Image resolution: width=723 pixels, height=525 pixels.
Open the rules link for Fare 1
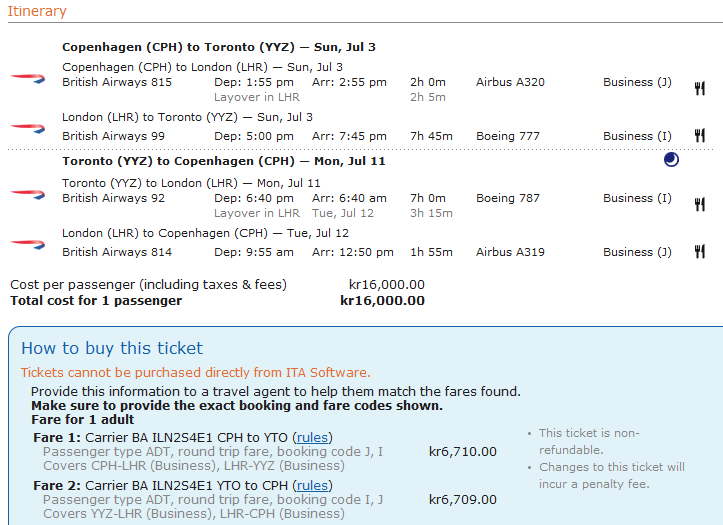tap(312, 437)
